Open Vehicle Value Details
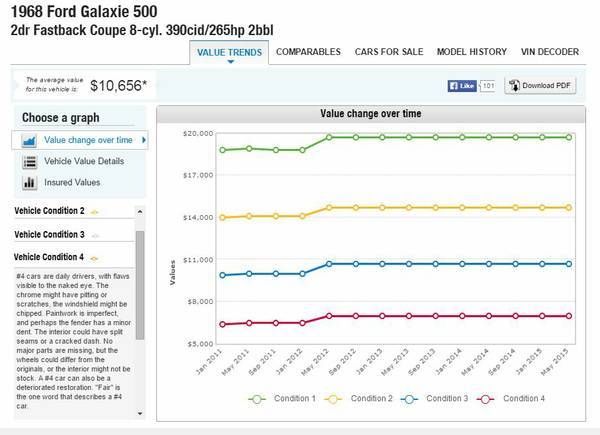Image resolution: width=600 pixels, height=435 pixels. click(84, 161)
